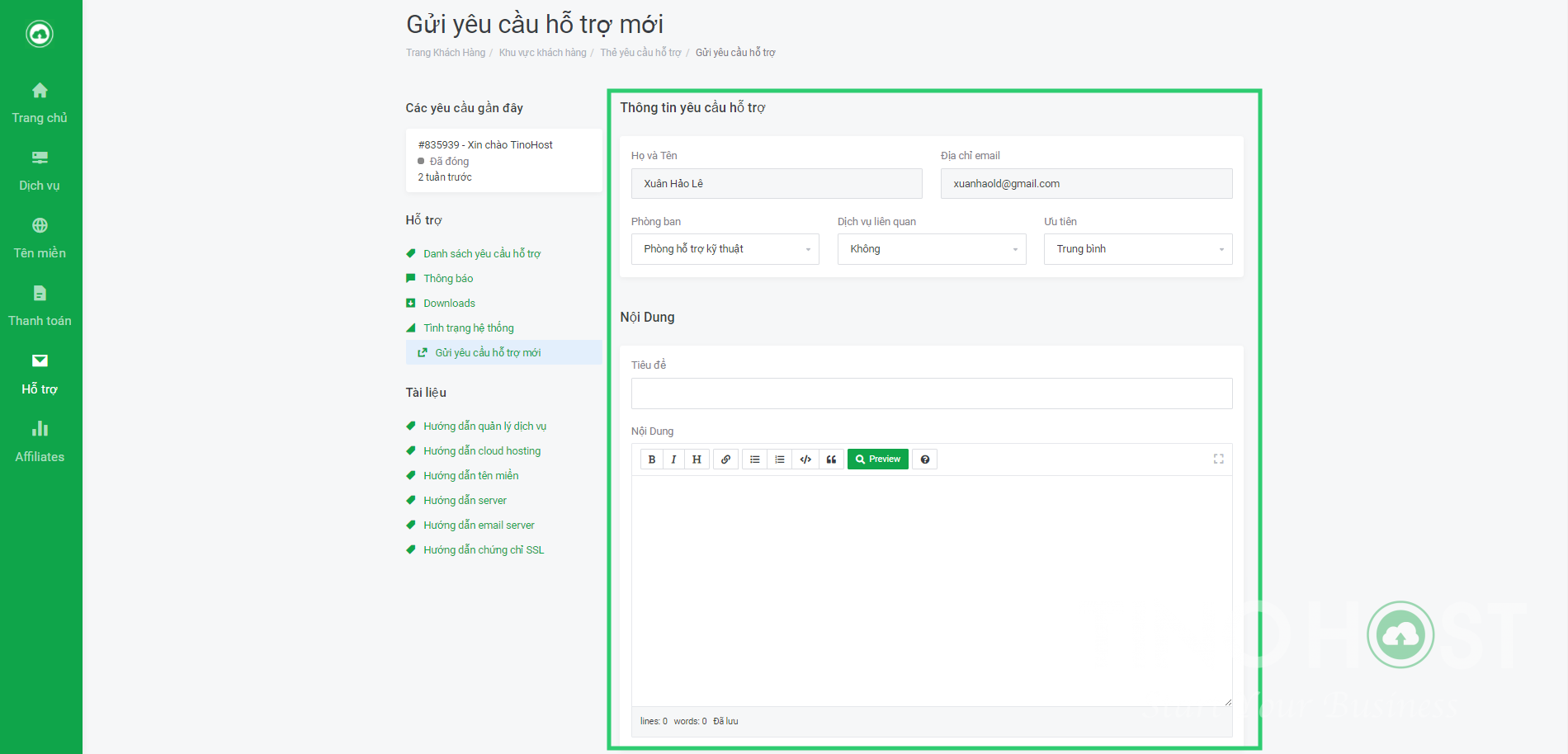
Task: Open the Downloads link
Action: tap(449, 303)
